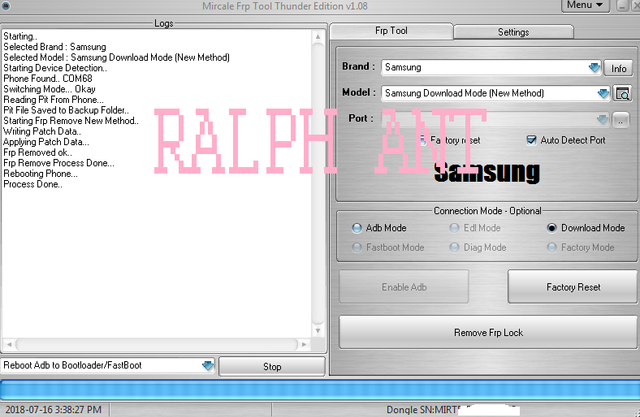Click the date-time status bar entry
Viewport: 640px width, 417px height.
(x=53, y=410)
